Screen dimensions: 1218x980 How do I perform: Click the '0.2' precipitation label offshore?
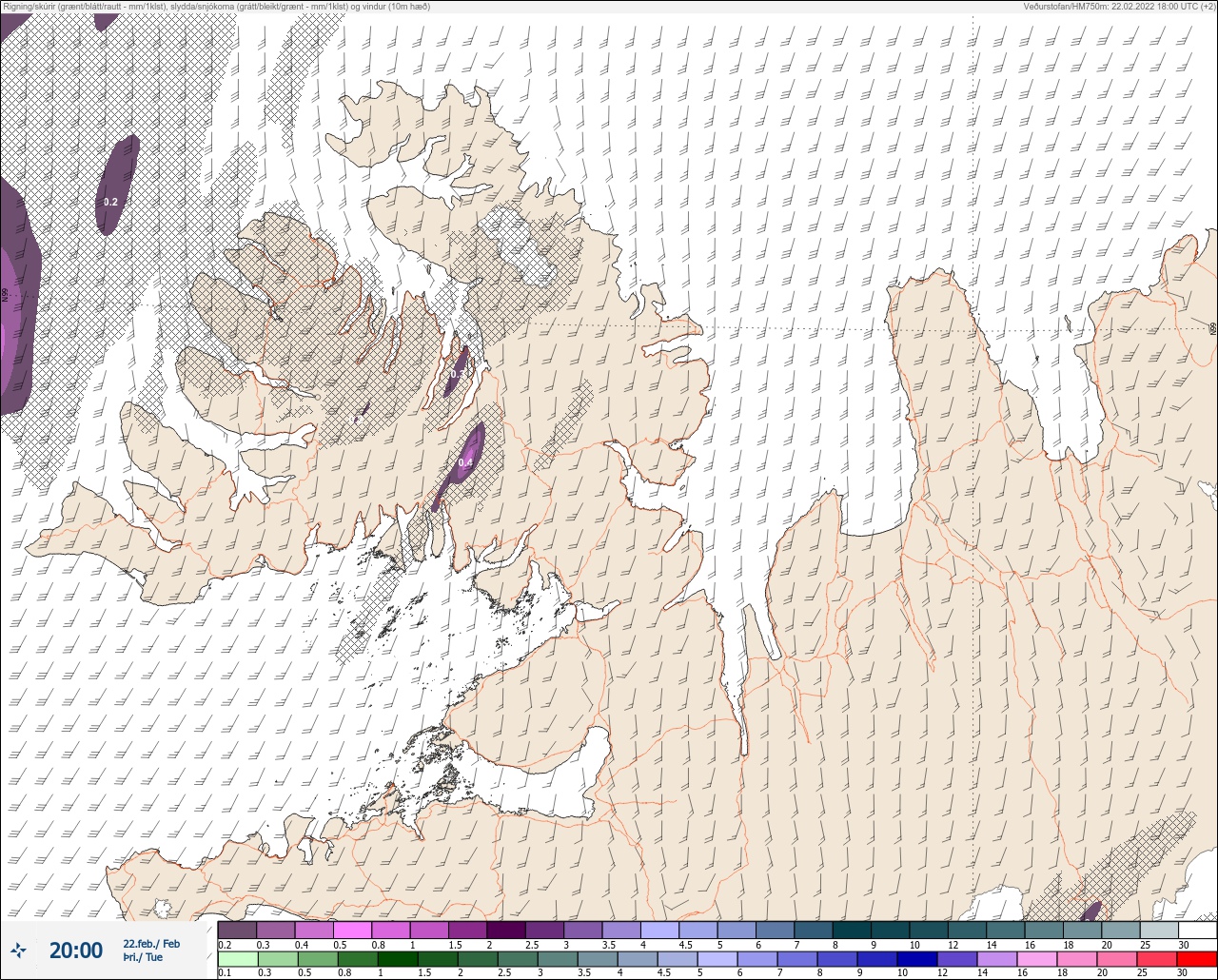tap(110, 202)
